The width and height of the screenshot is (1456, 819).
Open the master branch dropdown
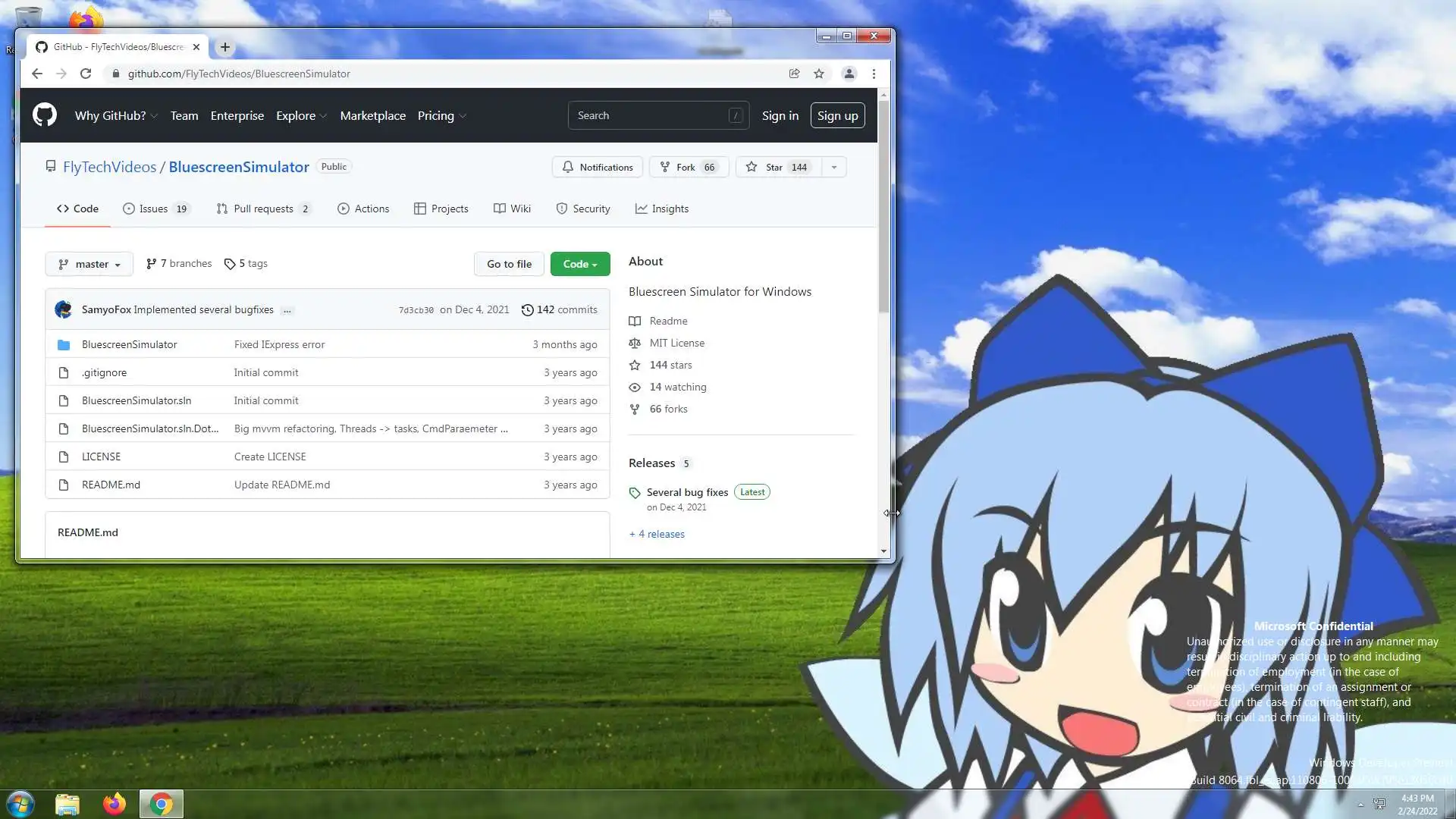[x=89, y=264]
